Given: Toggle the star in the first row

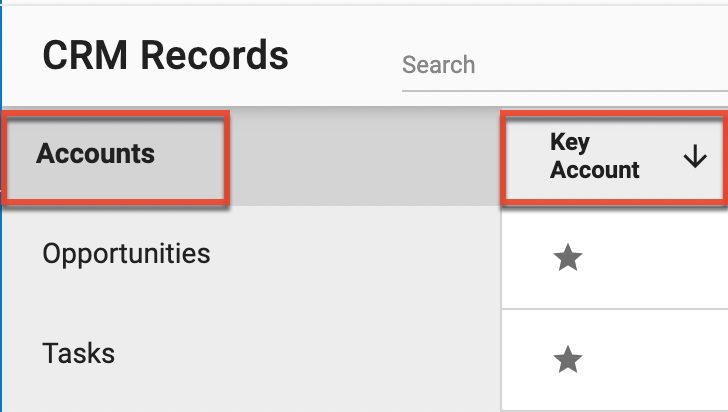Looking at the screenshot, I should [567, 259].
